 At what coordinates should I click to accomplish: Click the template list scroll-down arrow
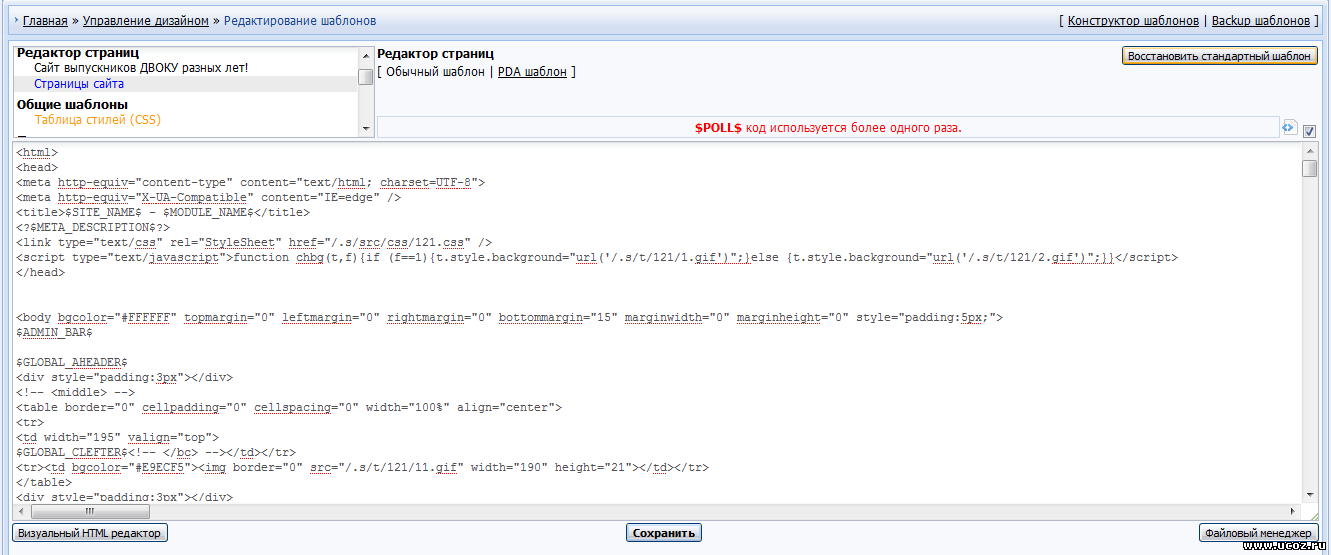pyautogui.click(x=366, y=128)
